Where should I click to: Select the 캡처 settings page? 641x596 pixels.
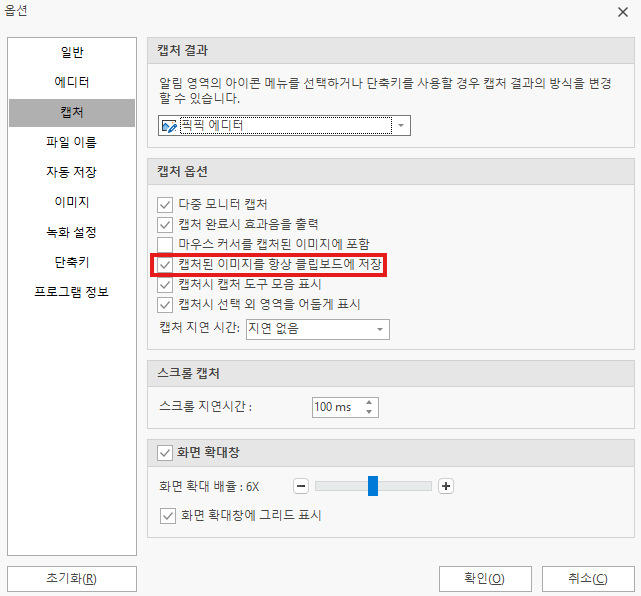point(72,112)
